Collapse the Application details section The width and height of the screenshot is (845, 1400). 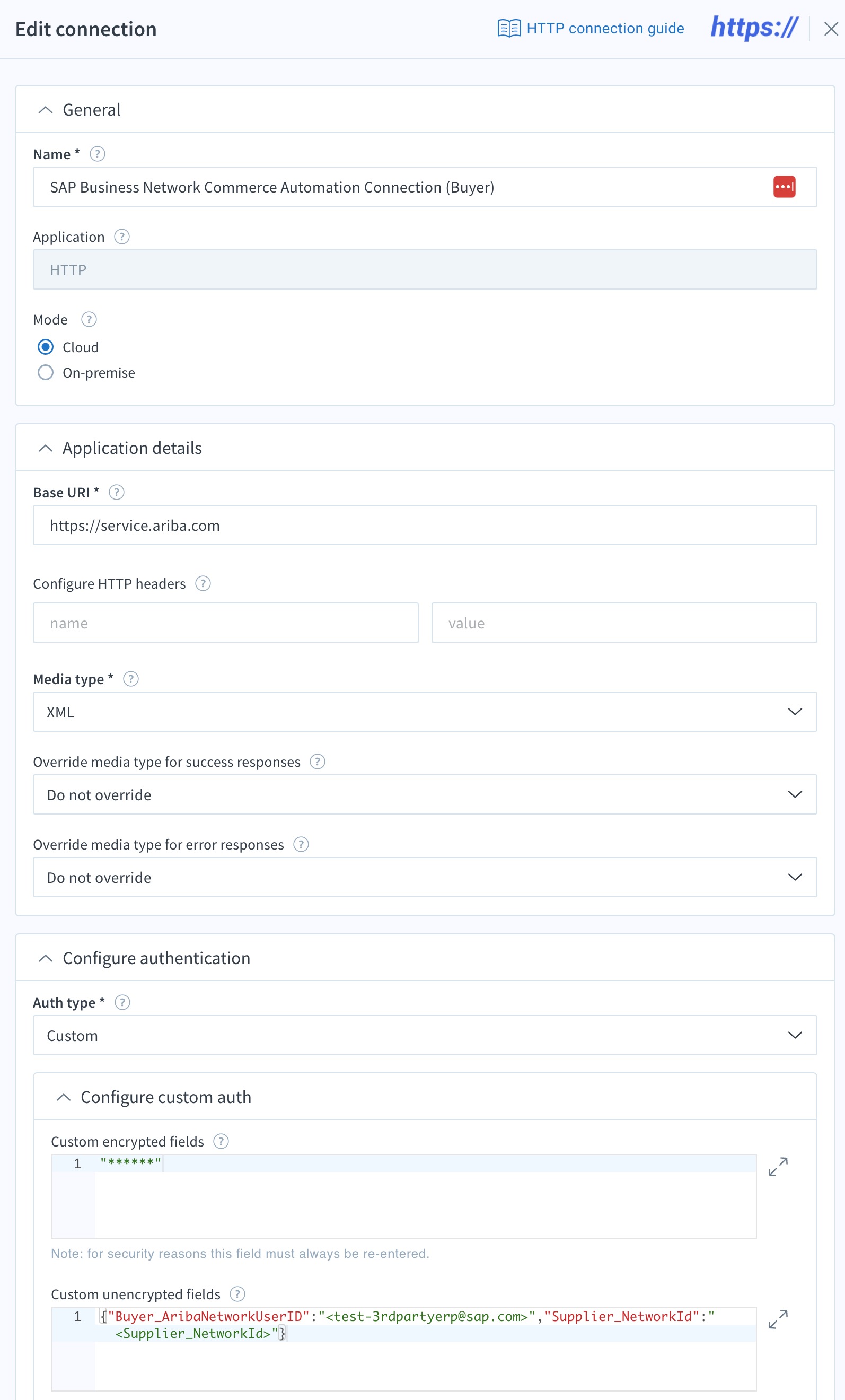[x=46, y=448]
